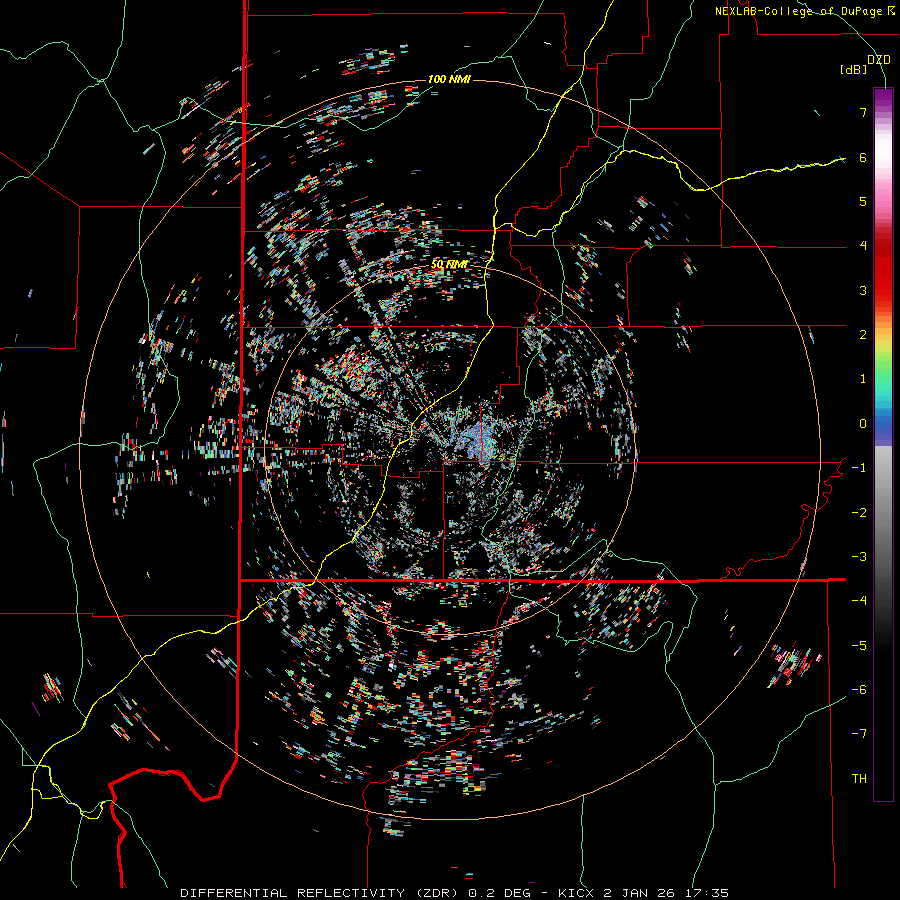The height and width of the screenshot is (900, 900).
Task: Select the -2 value on the color scale
Action: pos(859,513)
